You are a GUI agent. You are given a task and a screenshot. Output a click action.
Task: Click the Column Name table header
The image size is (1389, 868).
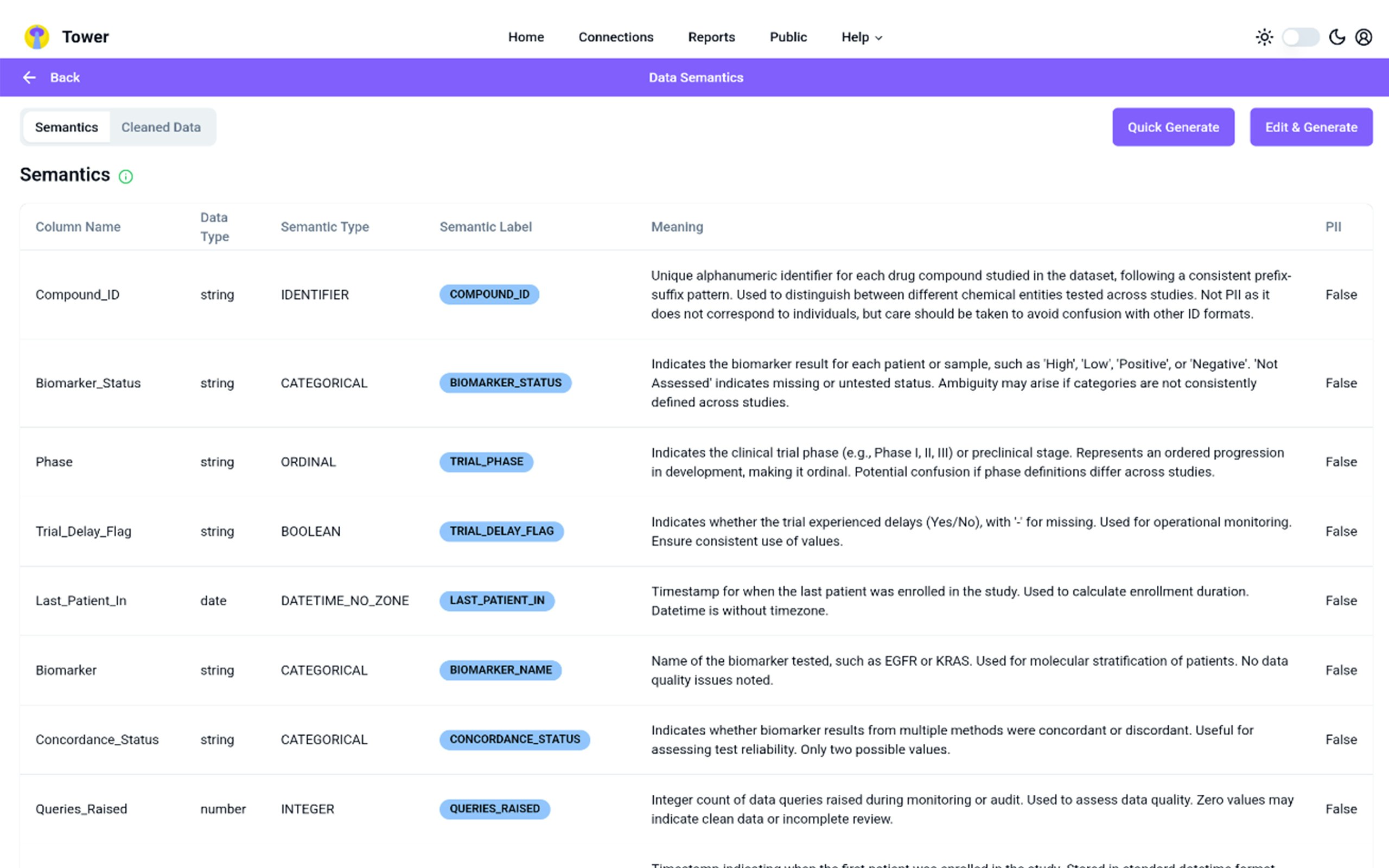pos(78,227)
